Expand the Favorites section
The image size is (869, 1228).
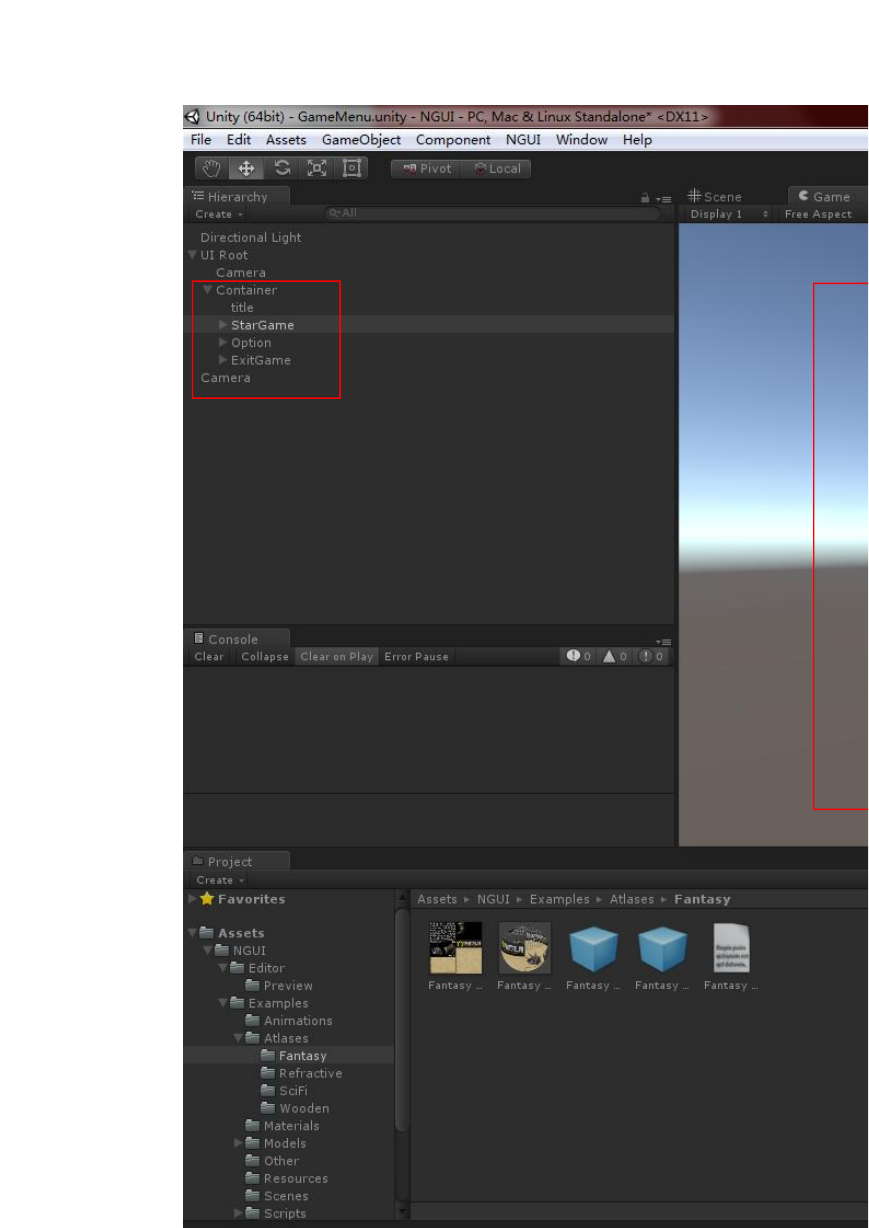[192, 899]
